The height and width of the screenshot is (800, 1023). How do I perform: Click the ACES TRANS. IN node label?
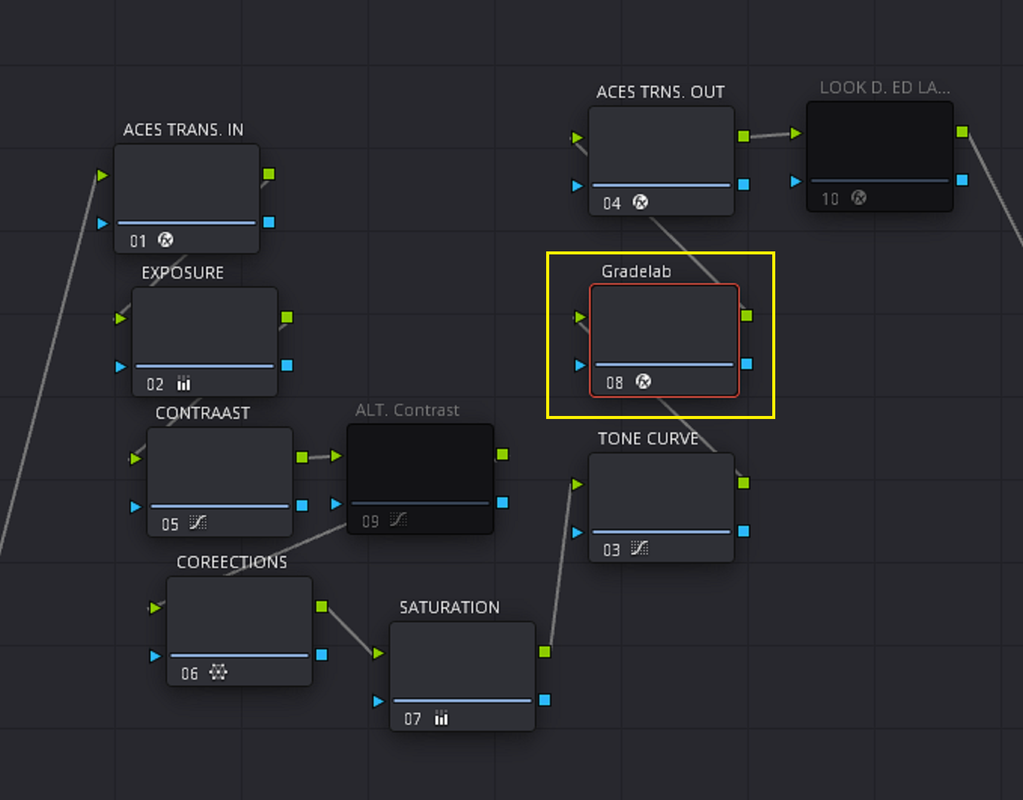pos(183,130)
